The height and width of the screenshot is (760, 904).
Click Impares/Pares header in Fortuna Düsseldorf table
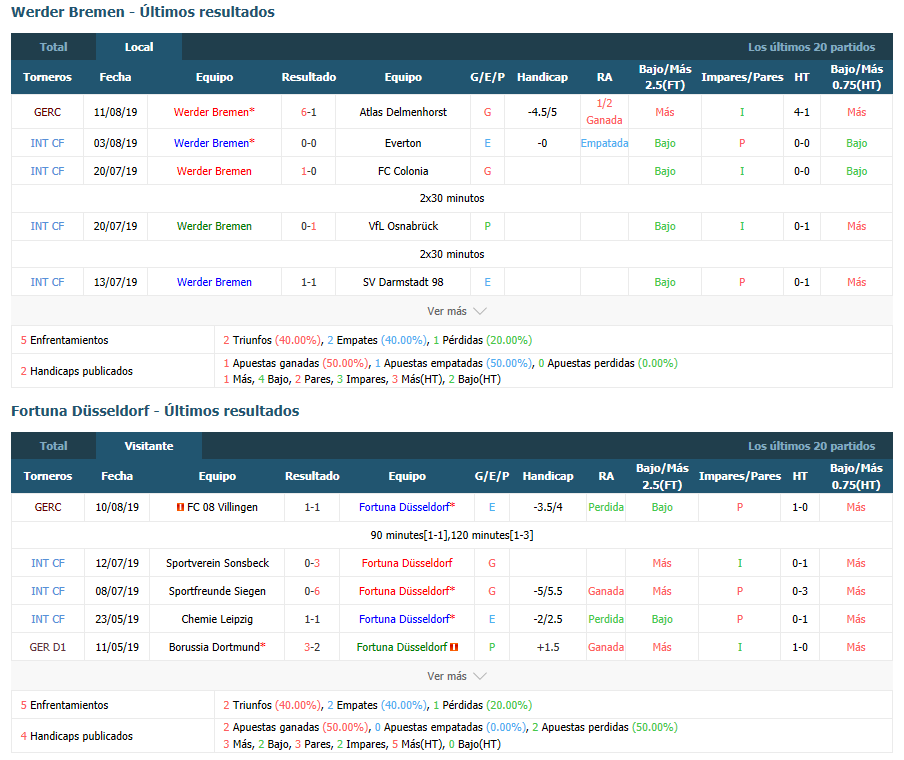click(x=740, y=476)
